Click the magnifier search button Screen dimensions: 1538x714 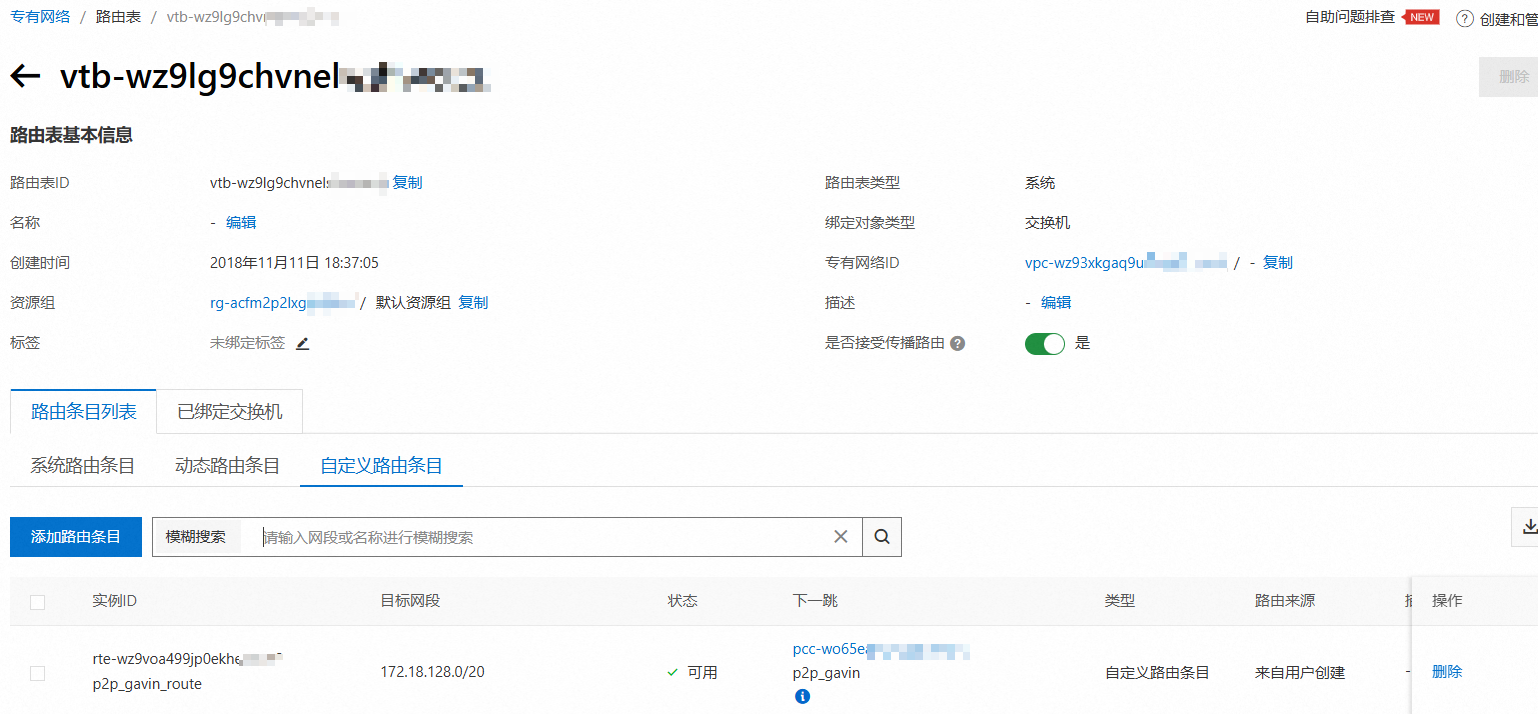881,537
